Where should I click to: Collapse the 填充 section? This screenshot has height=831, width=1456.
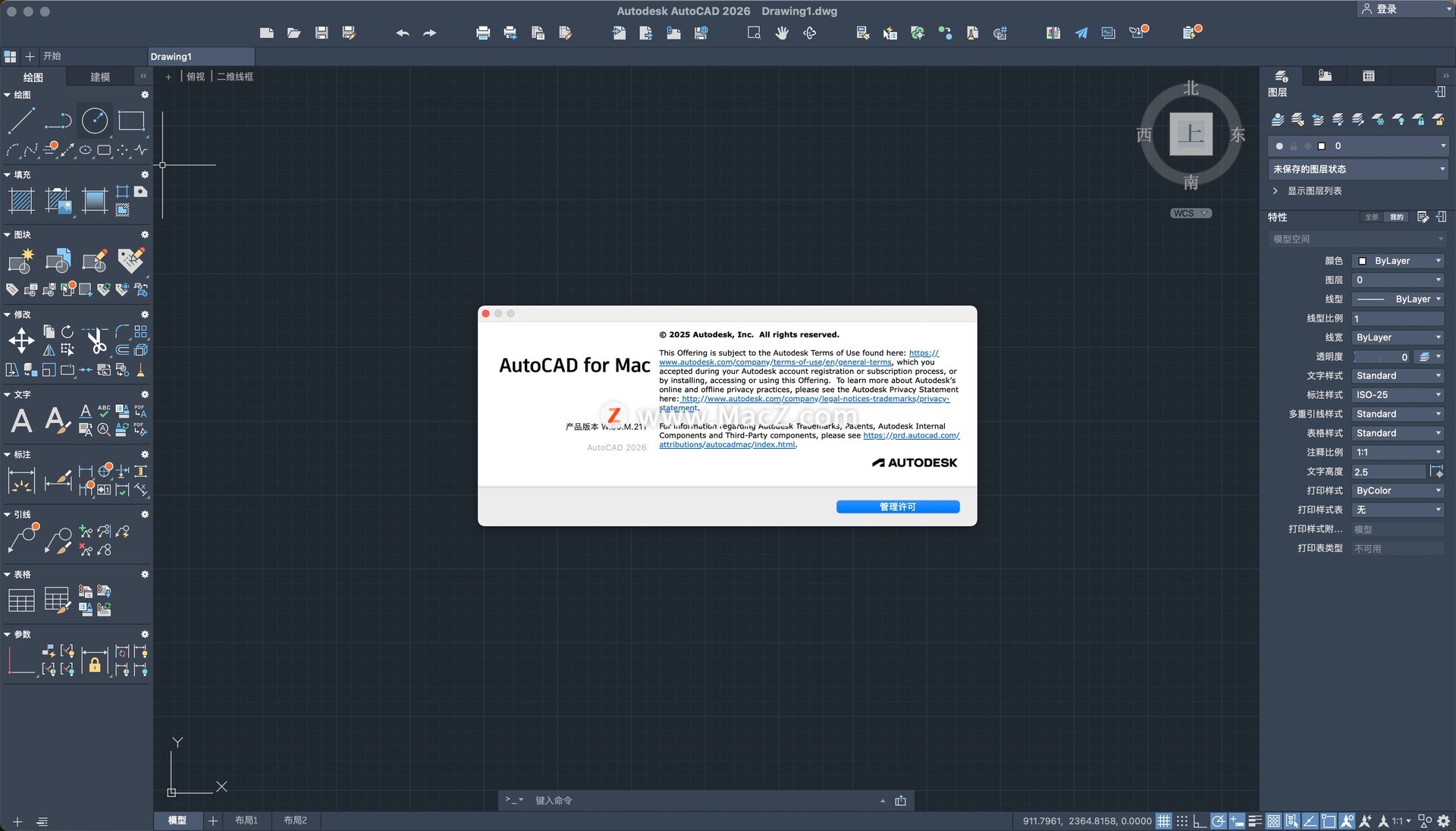coord(8,174)
